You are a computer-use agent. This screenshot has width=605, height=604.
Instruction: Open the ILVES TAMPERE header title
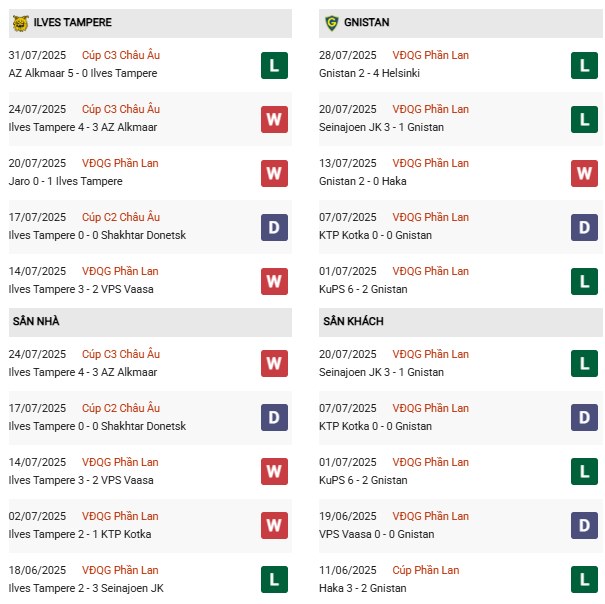[73, 22]
